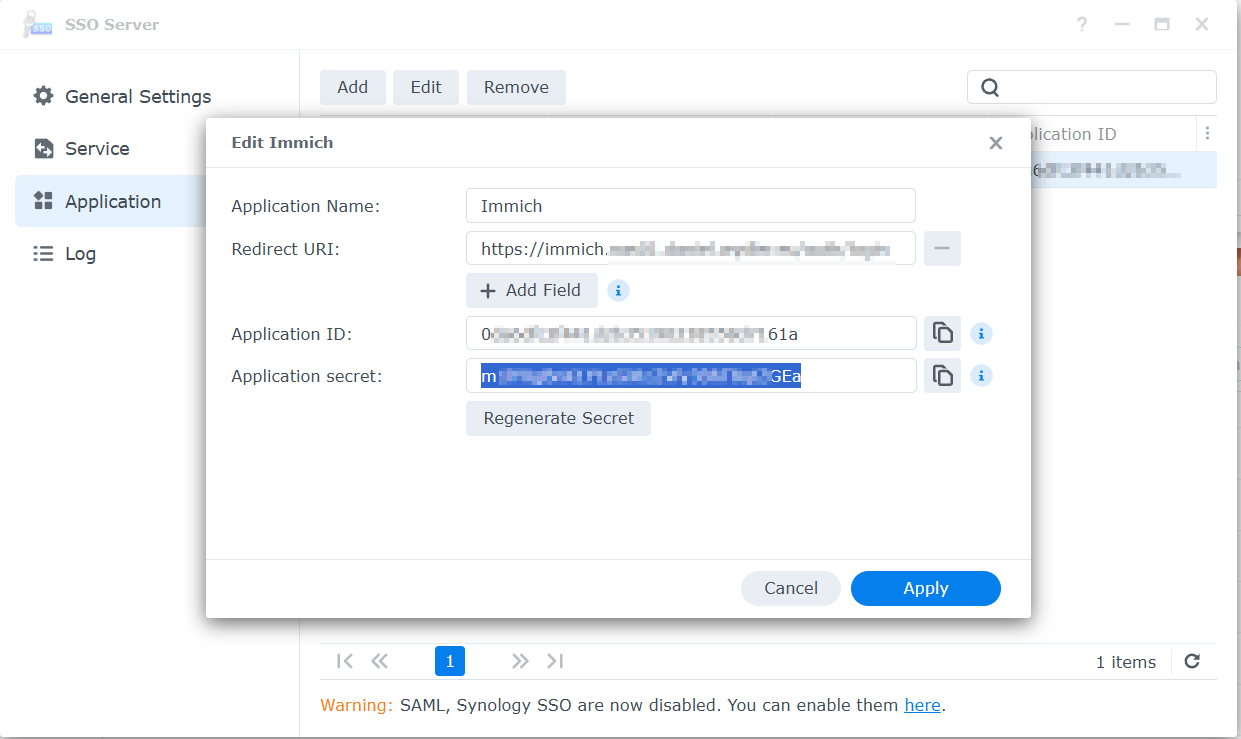Click the search magnifier icon
The image size is (1241, 739).
990,87
